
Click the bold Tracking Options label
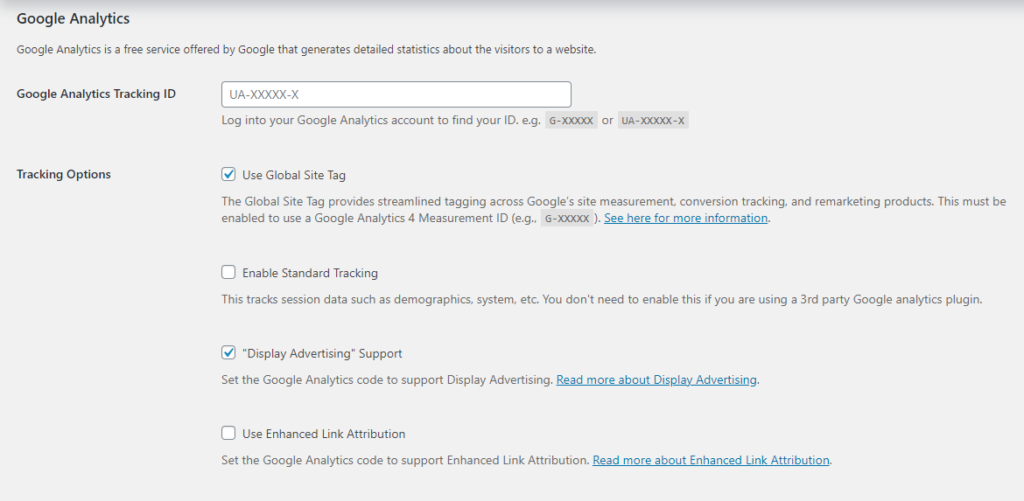pos(63,174)
